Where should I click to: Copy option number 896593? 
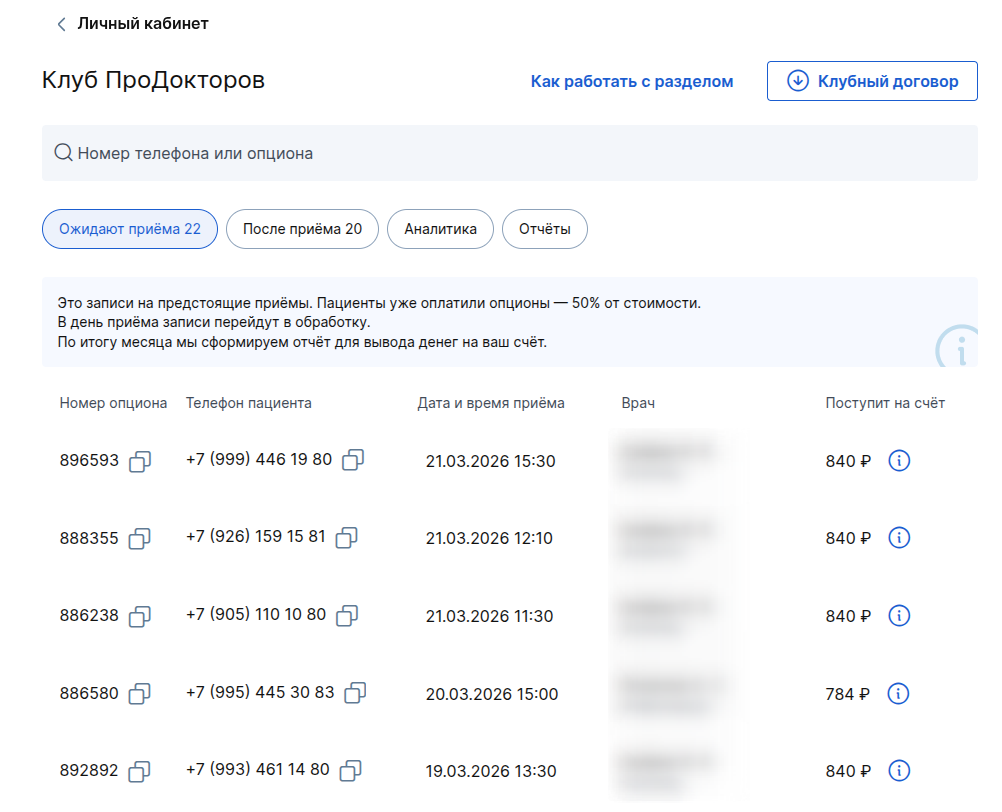point(140,461)
